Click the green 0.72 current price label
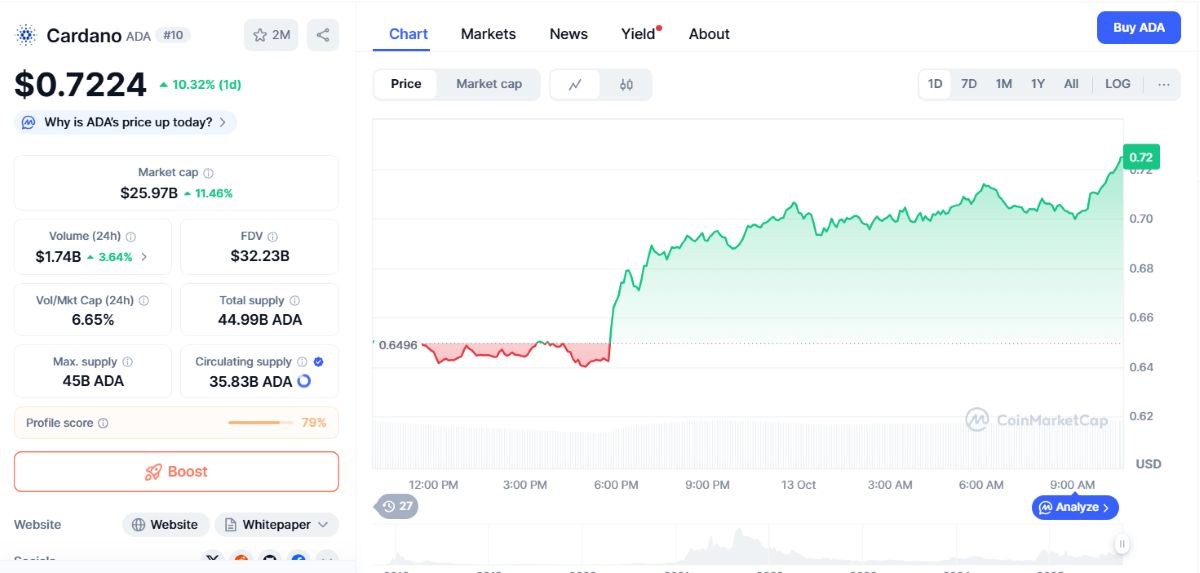 [x=1140, y=157]
